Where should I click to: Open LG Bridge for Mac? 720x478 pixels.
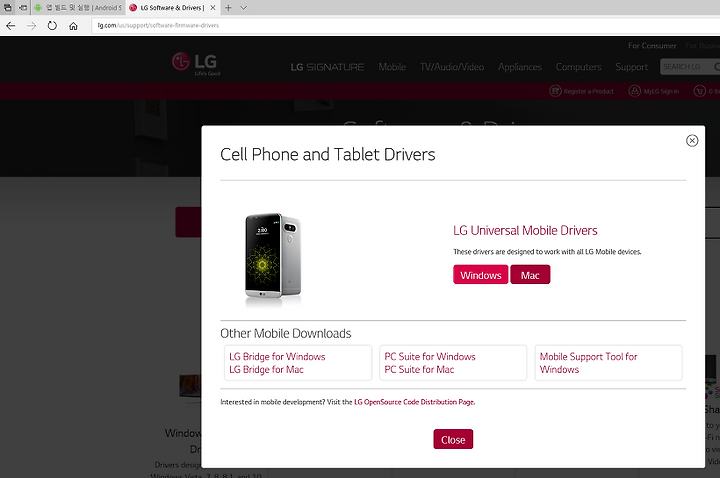[x=266, y=369]
